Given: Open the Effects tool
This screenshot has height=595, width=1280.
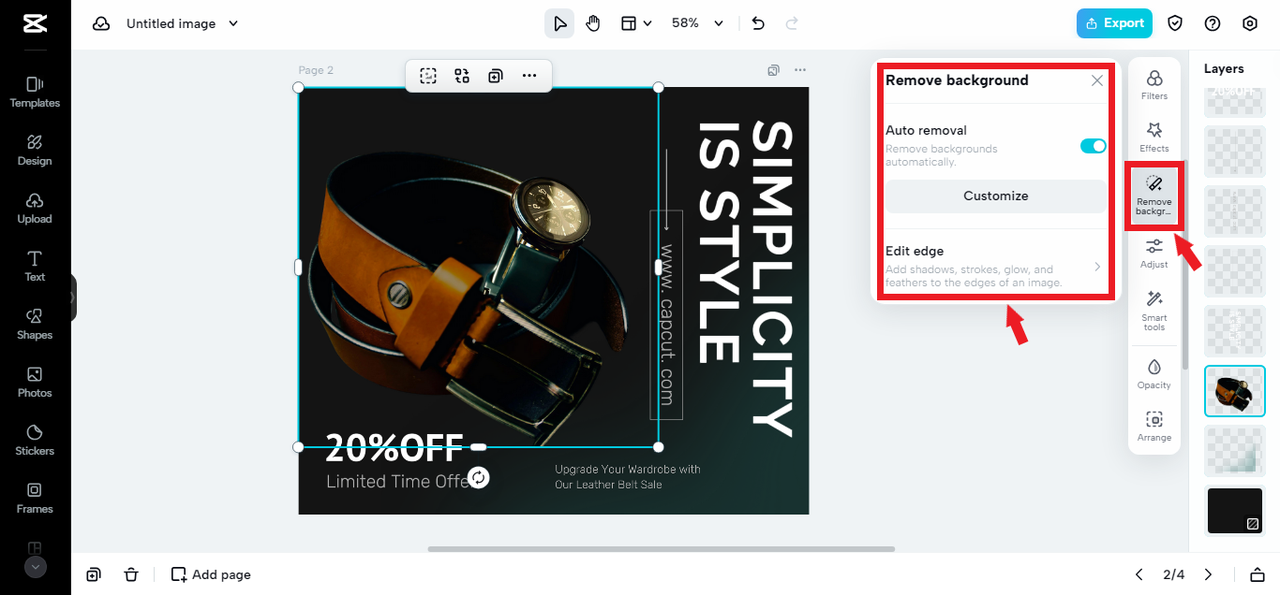Looking at the screenshot, I should coord(1154,138).
